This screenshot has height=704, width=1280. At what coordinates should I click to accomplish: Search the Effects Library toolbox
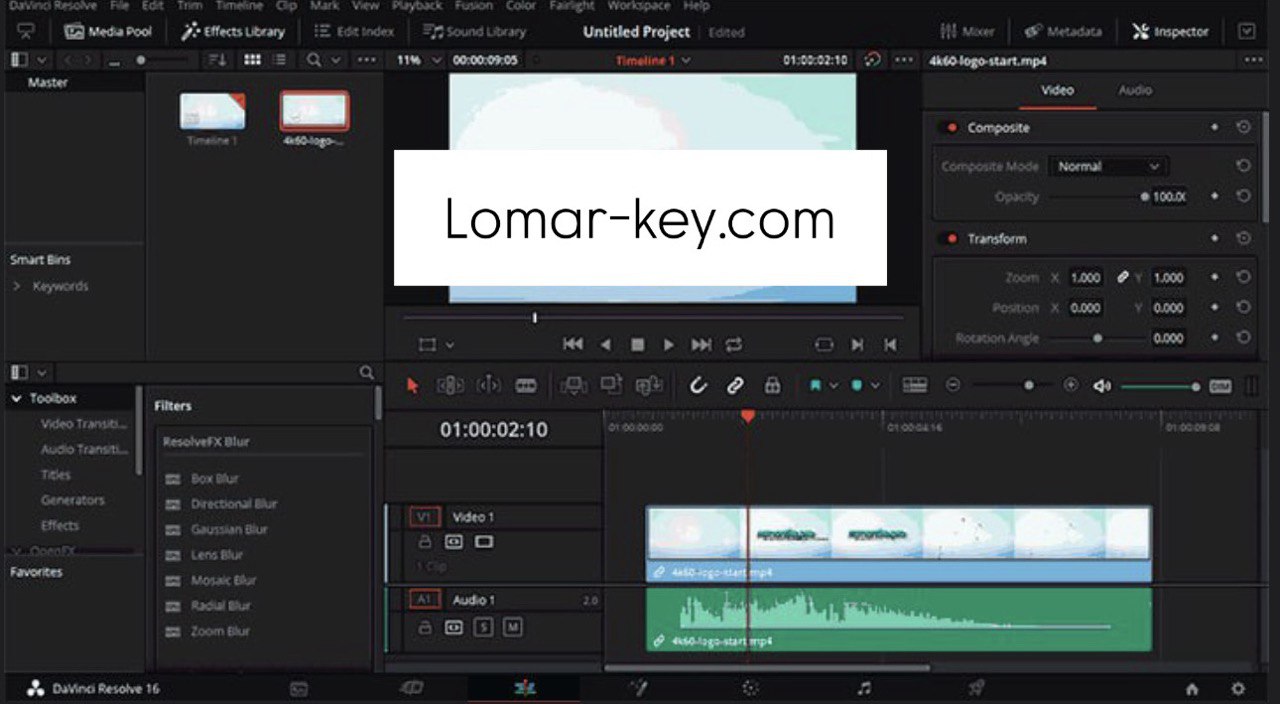(x=366, y=372)
